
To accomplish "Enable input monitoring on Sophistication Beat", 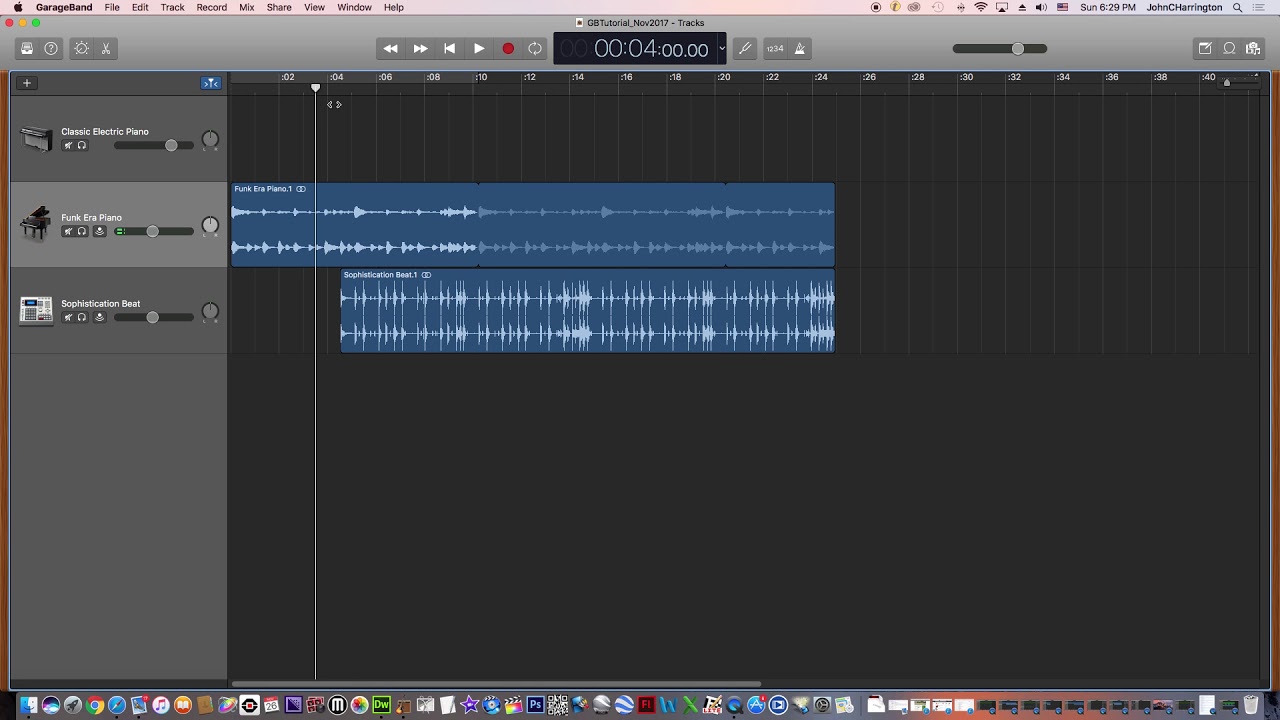I will pyautogui.click(x=99, y=318).
